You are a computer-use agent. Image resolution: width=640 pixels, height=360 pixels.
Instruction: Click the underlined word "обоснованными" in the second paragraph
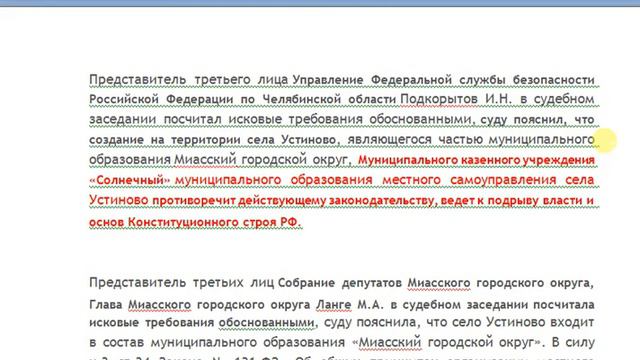tap(267, 322)
